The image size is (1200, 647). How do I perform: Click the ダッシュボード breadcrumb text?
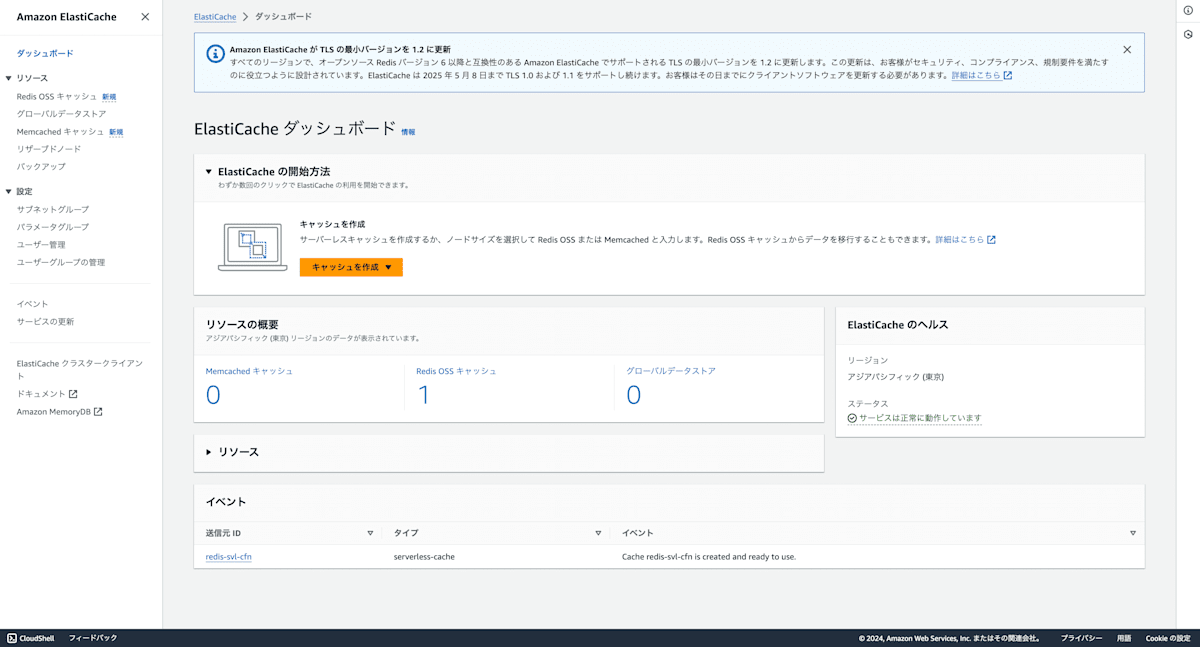[x=283, y=17]
